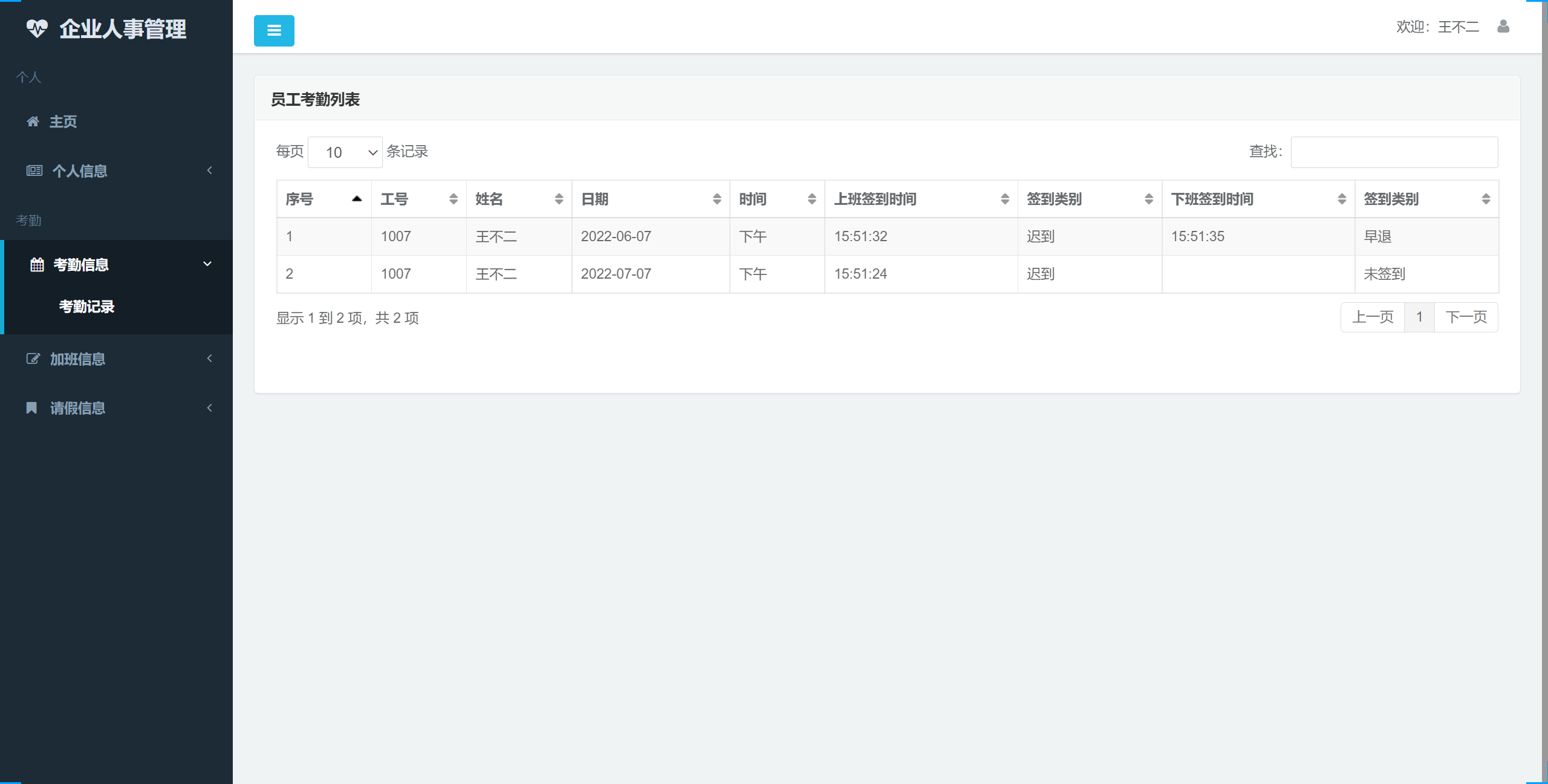Open the user profile icon

pyautogui.click(x=1503, y=27)
